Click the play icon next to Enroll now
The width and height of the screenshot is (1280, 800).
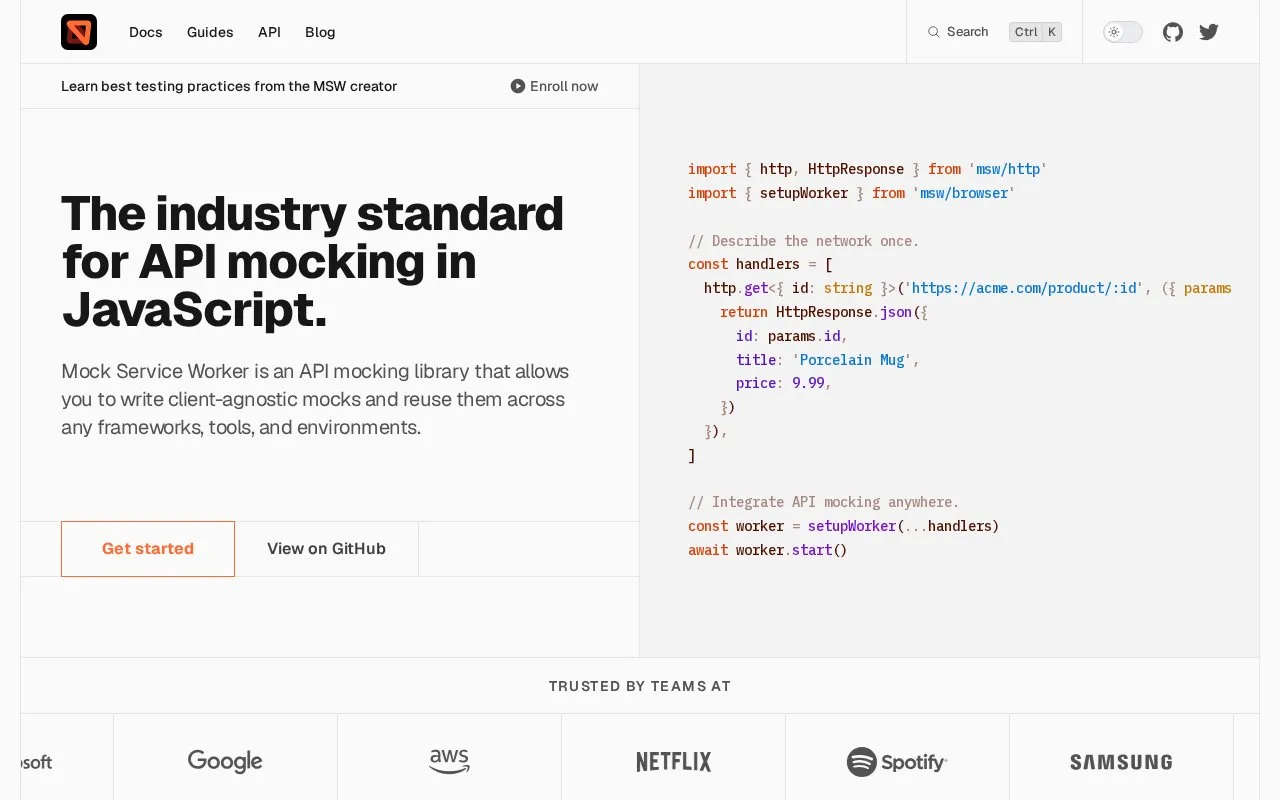[518, 86]
